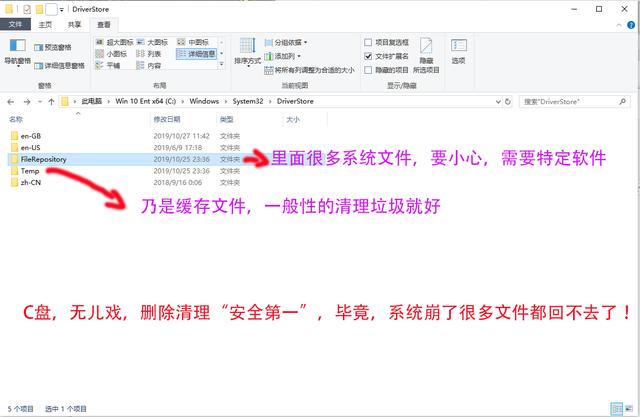Sort by 类型 type column header
The image size is (640, 417).
coord(249,120)
